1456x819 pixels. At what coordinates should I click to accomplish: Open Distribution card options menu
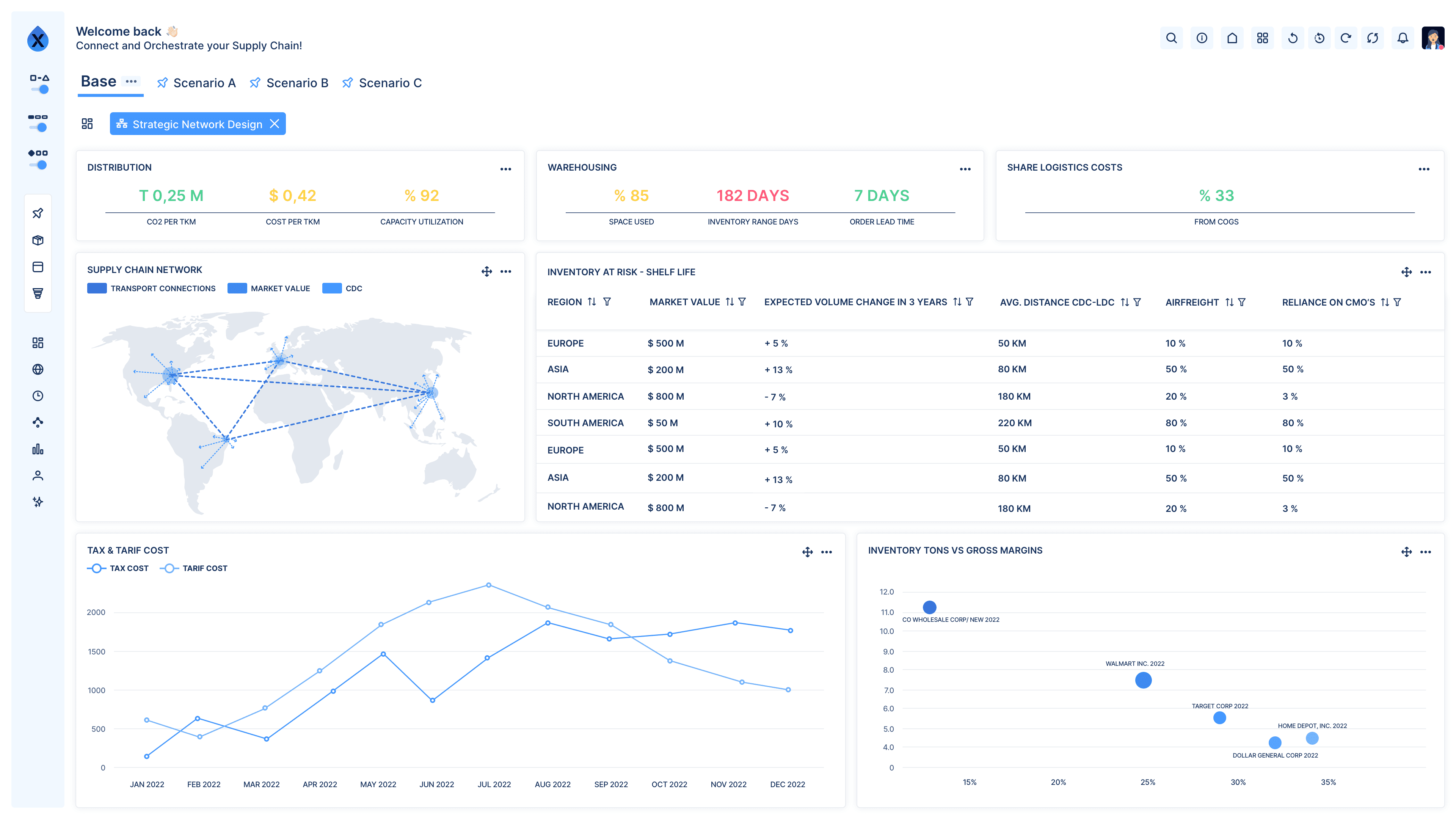pos(505,169)
